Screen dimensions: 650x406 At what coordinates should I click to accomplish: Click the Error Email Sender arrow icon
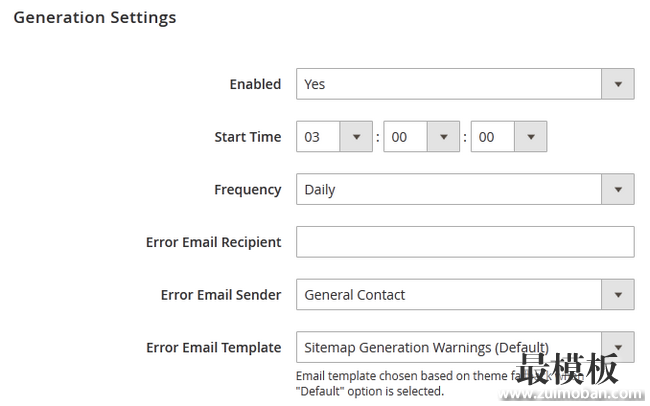coord(618,295)
